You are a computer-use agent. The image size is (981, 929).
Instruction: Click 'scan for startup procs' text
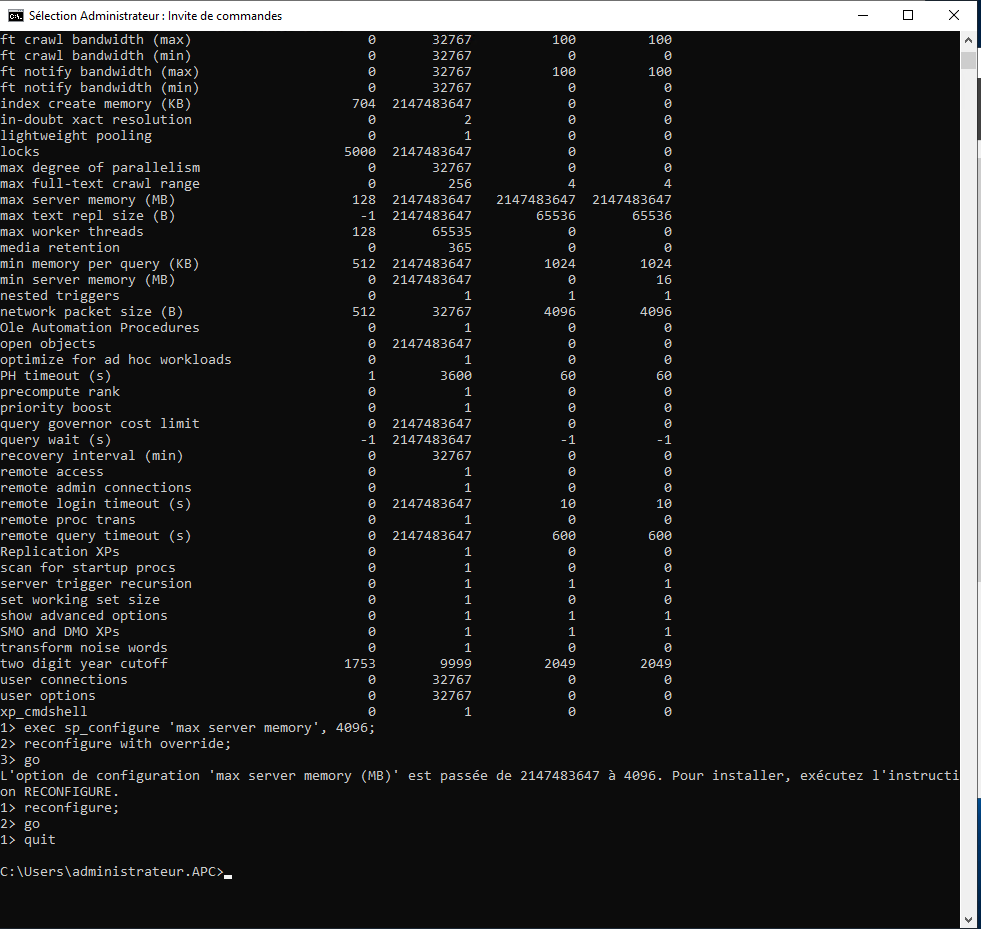point(88,567)
